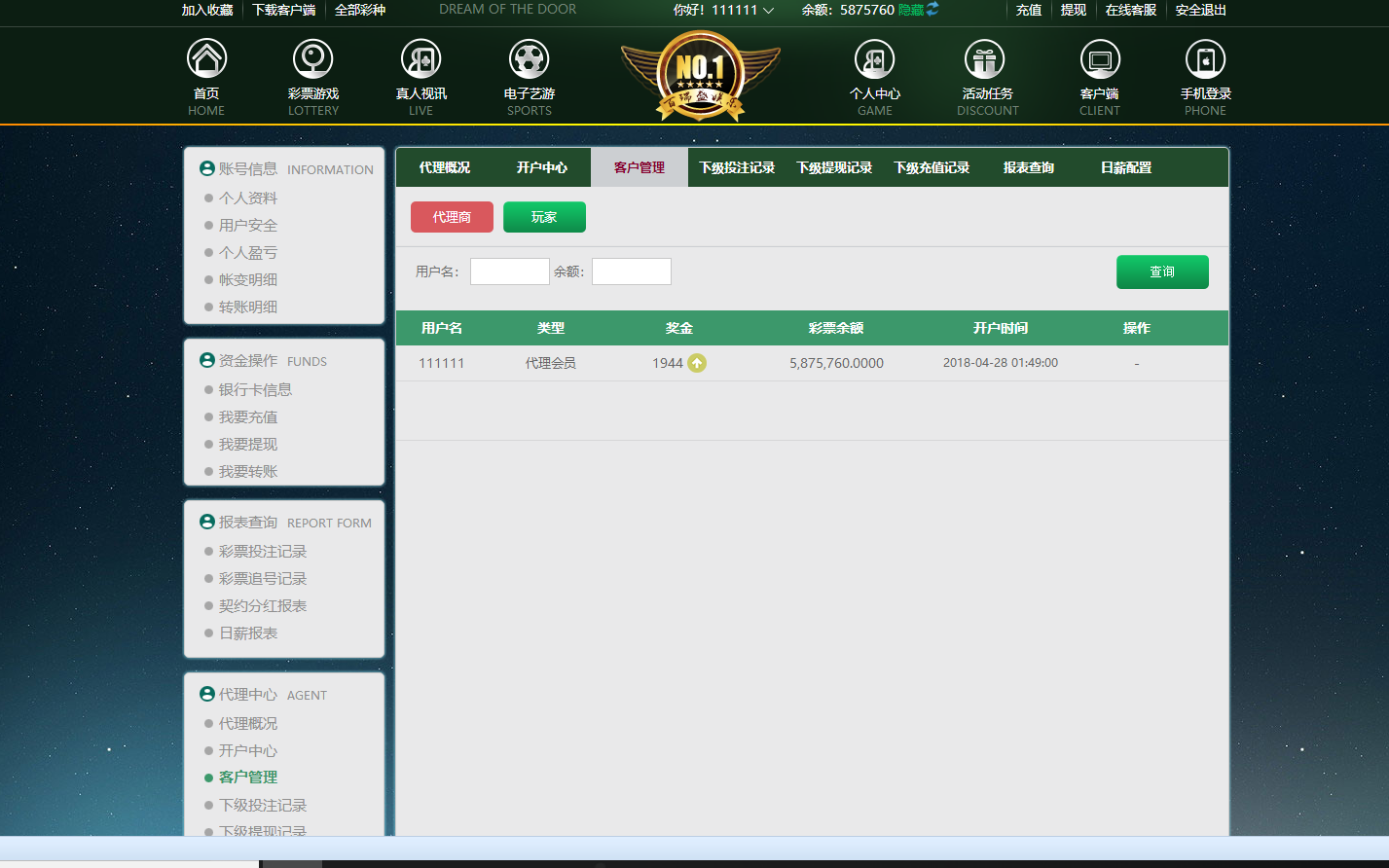1389x868 pixels.
Task: Switch to the 开户中心 tab
Action: (542, 167)
